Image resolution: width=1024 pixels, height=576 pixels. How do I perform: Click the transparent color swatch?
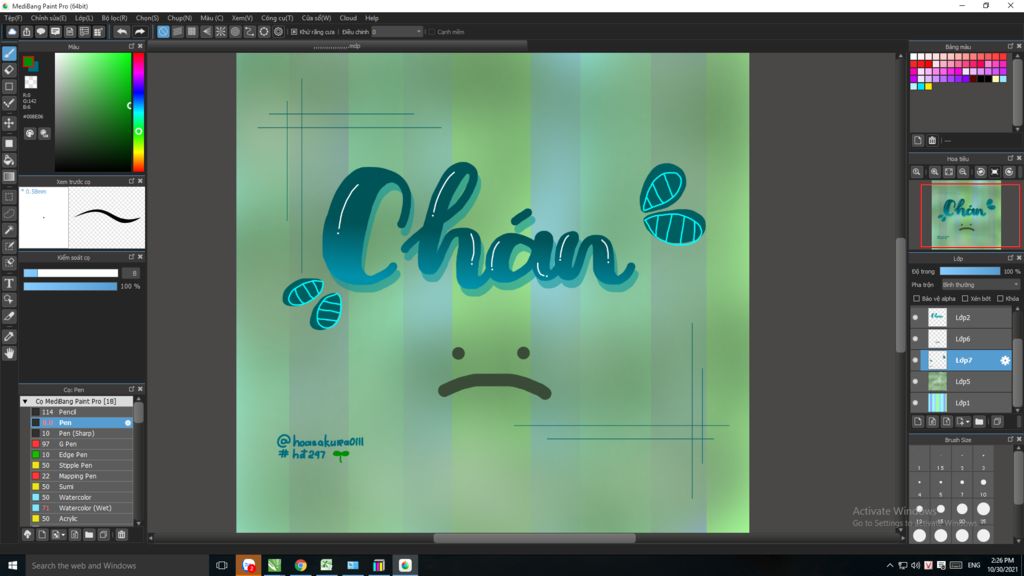31,82
